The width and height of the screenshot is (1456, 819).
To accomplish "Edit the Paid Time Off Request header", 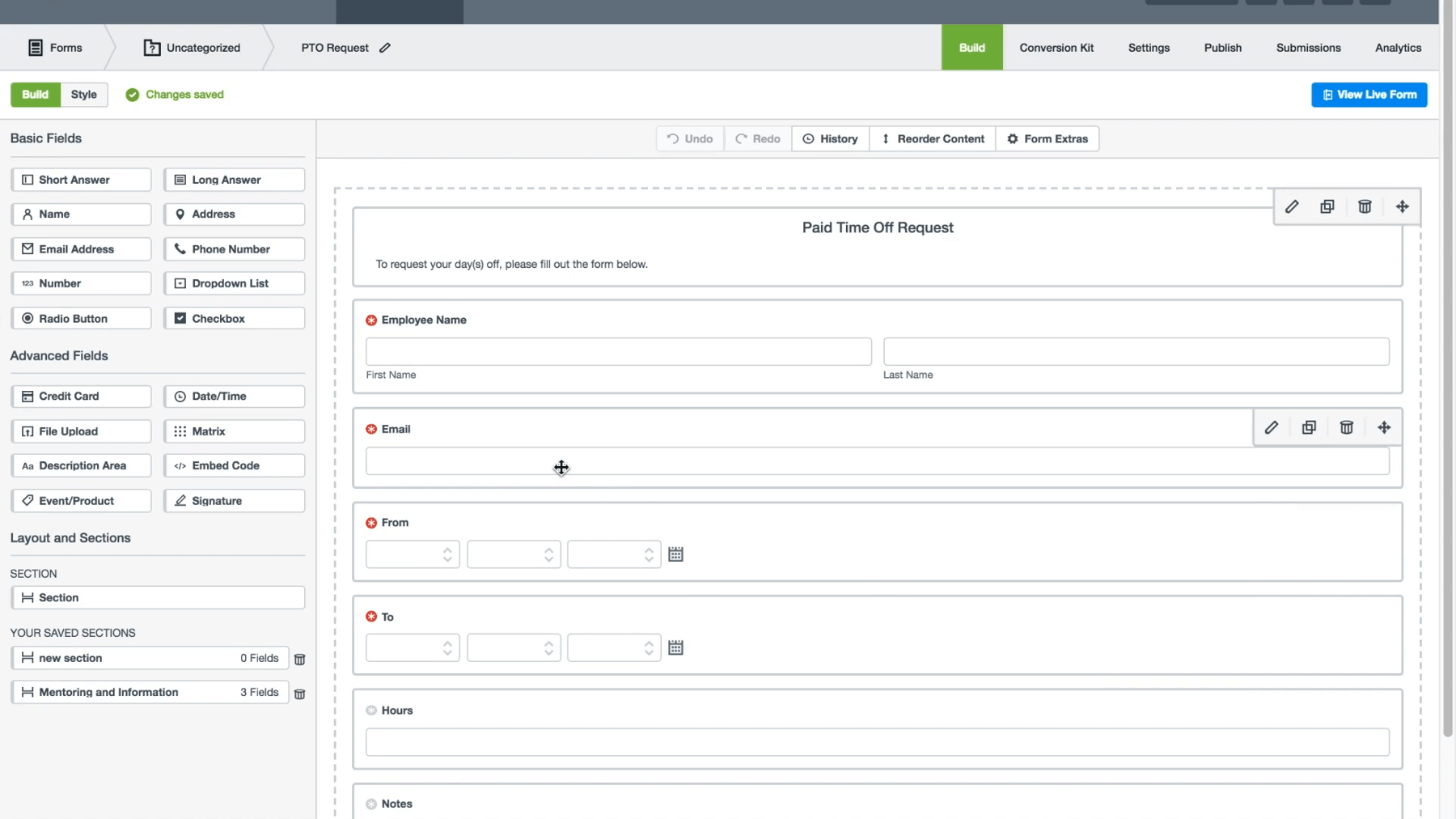I will [x=1291, y=206].
